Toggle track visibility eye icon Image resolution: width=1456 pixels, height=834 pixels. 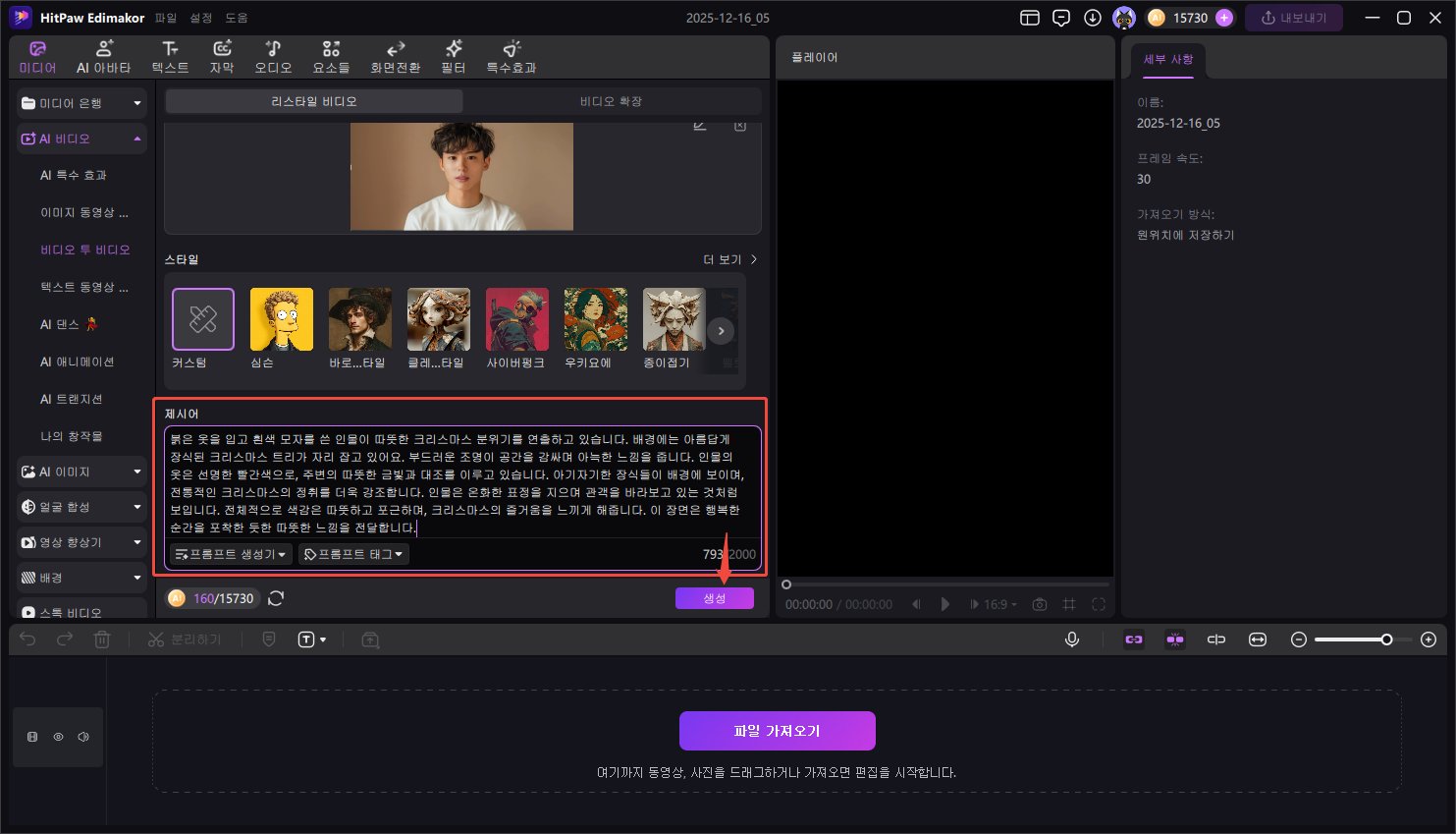point(58,737)
